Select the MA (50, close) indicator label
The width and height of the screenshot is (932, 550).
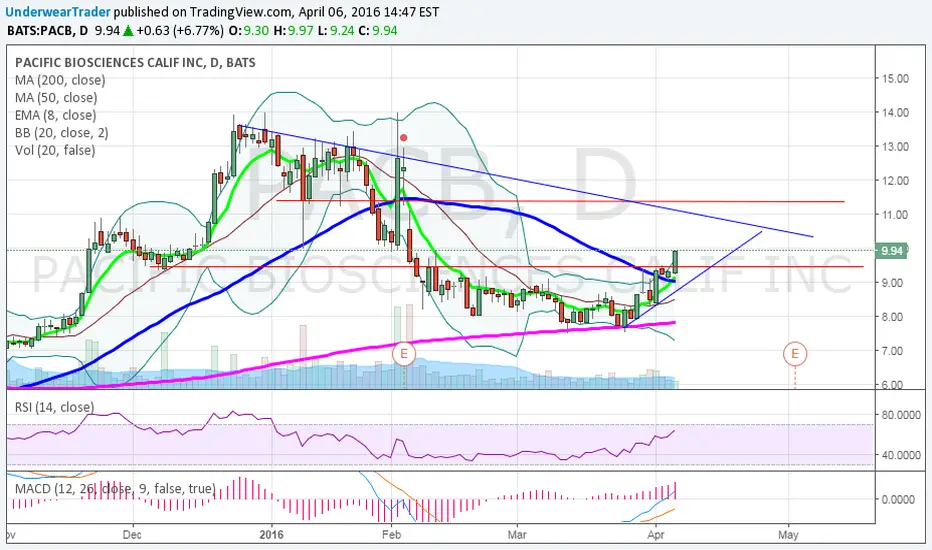[x=56, y=98]
